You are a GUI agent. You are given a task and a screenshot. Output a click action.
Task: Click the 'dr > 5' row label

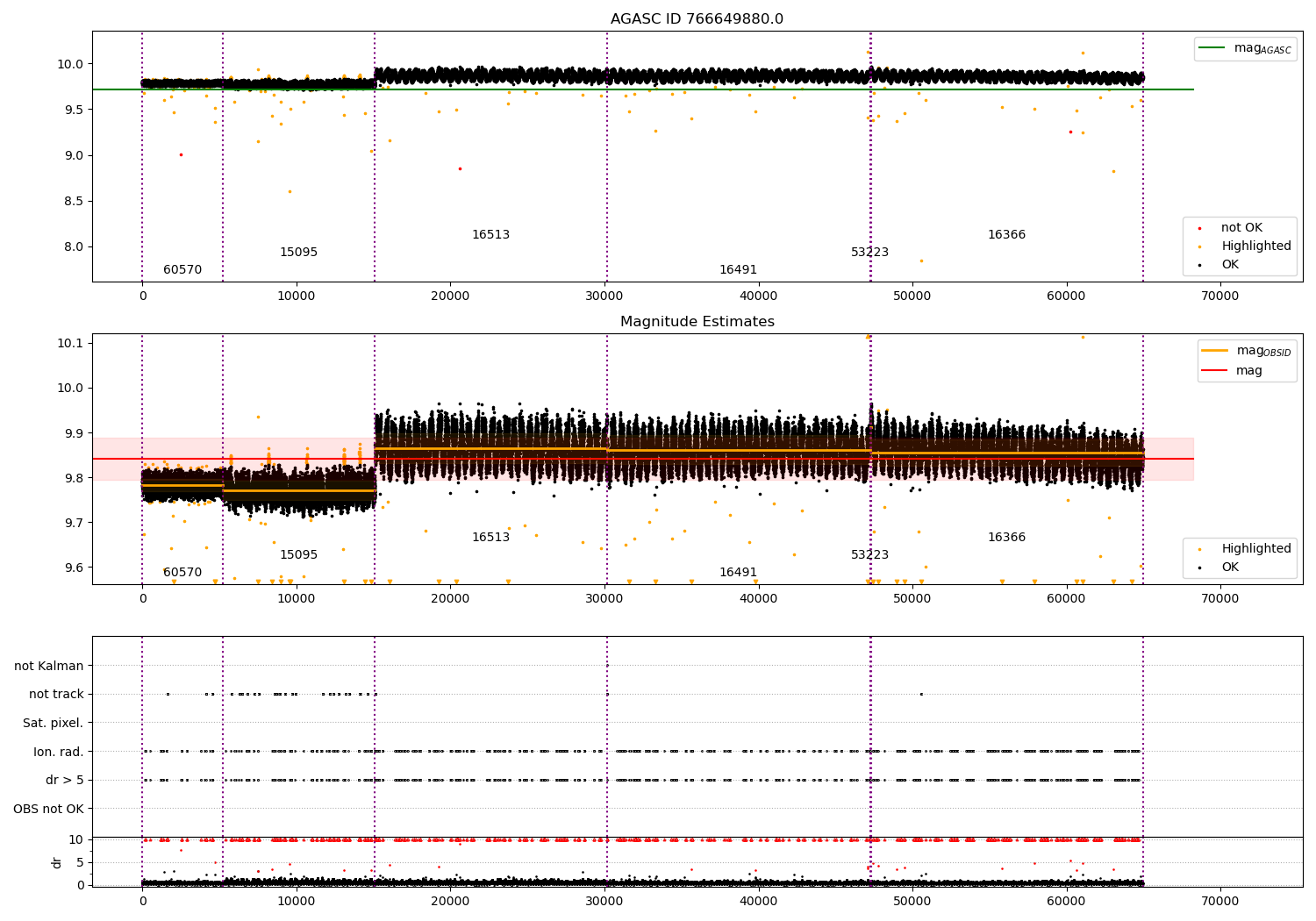pyautogui.click(x=65, y=781)
